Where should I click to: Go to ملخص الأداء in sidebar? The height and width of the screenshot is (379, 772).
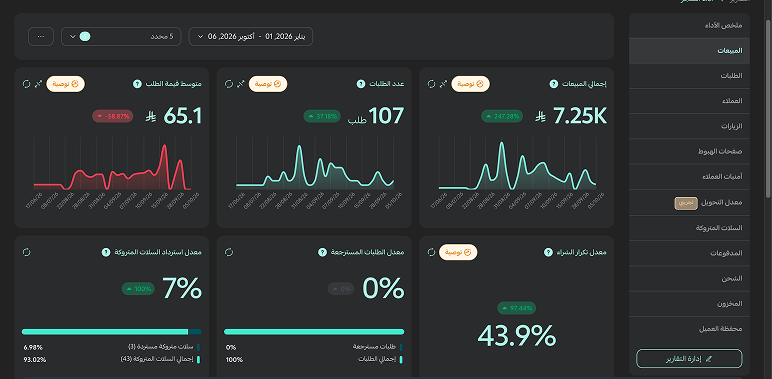point(689,26)
